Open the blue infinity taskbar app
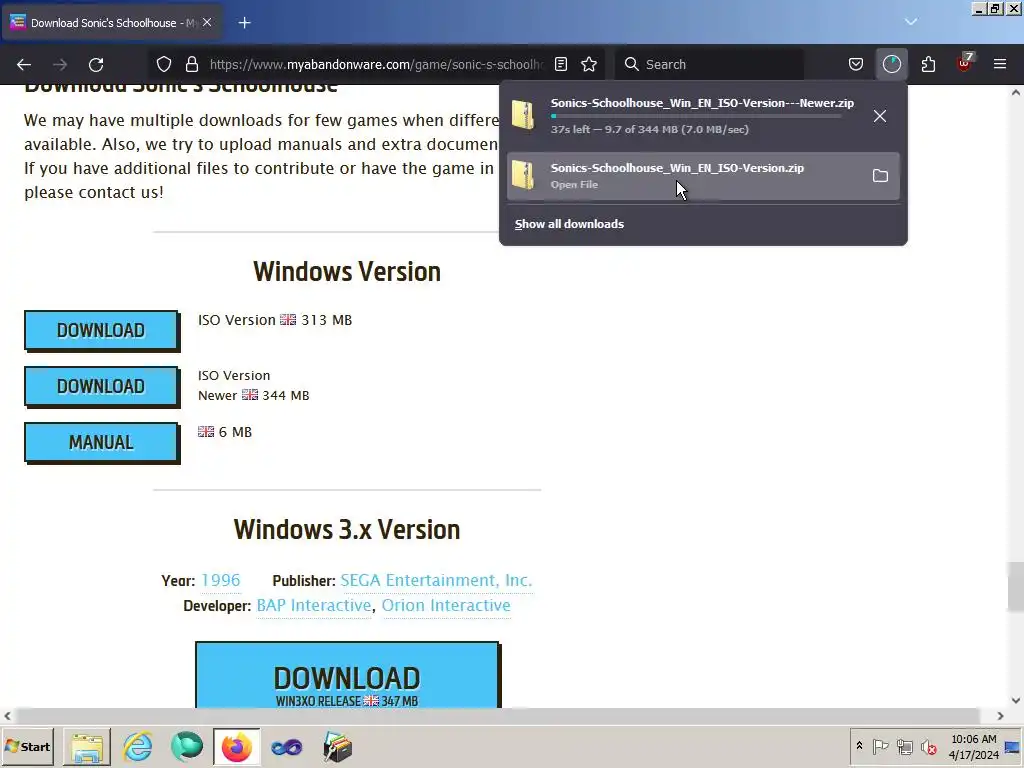Image resolution: width=1024 pixels, height=768 pixels. click(x=287, y=747)
